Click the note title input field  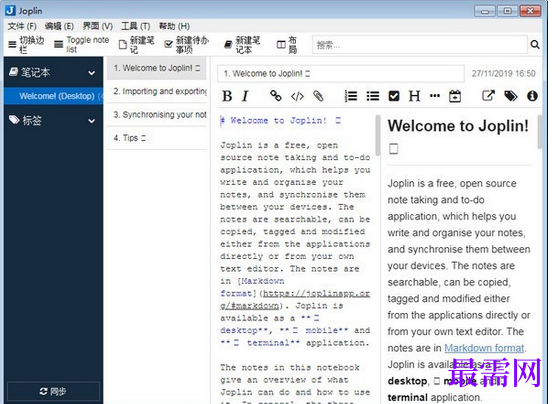[x=341, y=74]
